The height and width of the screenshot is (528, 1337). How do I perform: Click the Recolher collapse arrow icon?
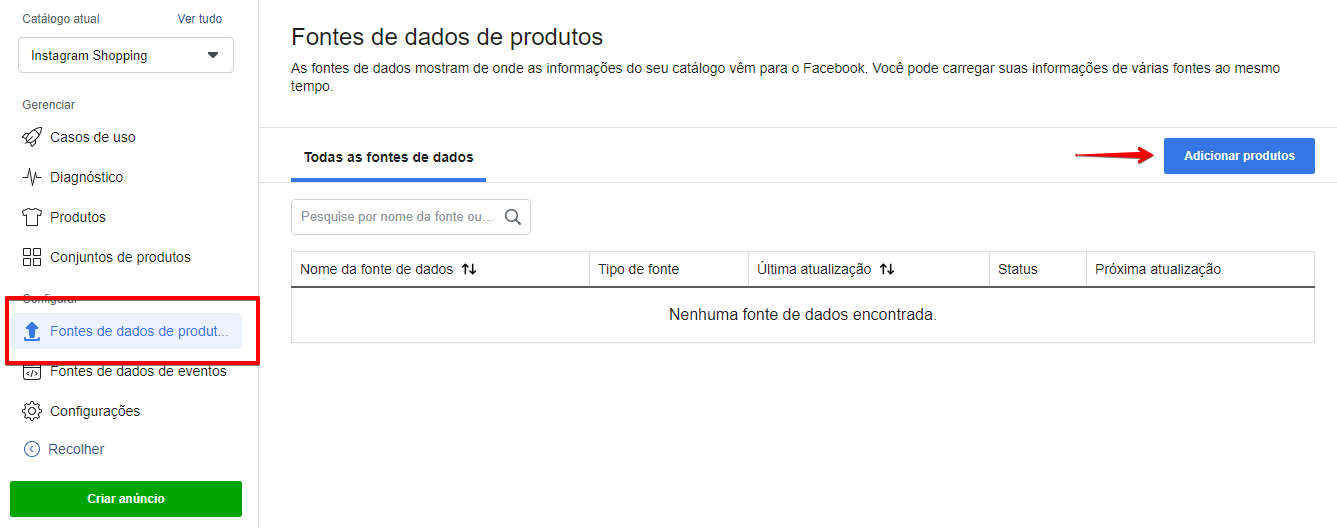point(32,449)
